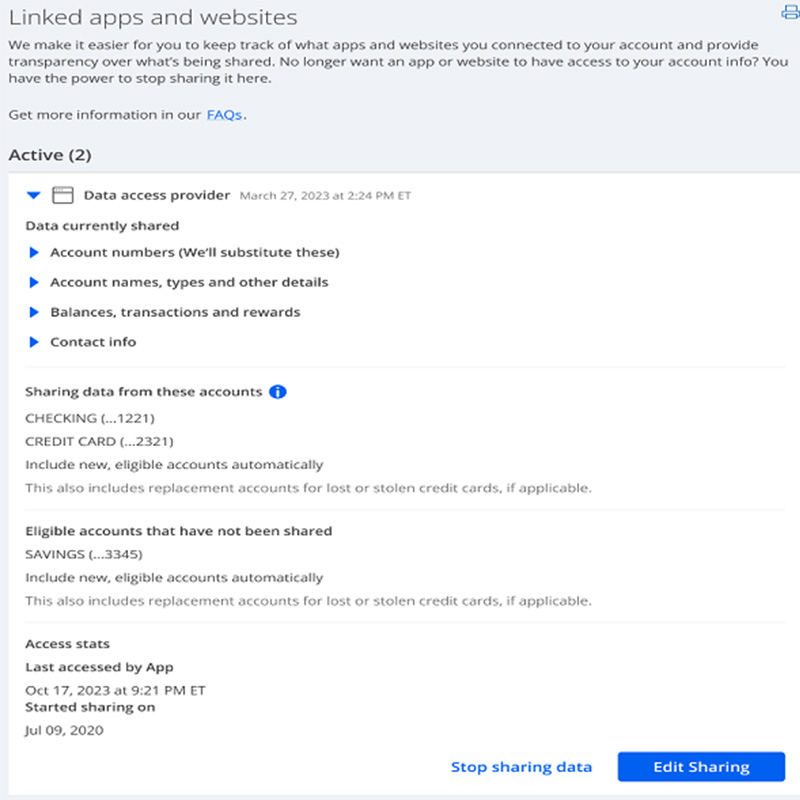Click the Data access provider title
Image resolution: width=800 pixels, height=800 pixels.
[157, 195]
